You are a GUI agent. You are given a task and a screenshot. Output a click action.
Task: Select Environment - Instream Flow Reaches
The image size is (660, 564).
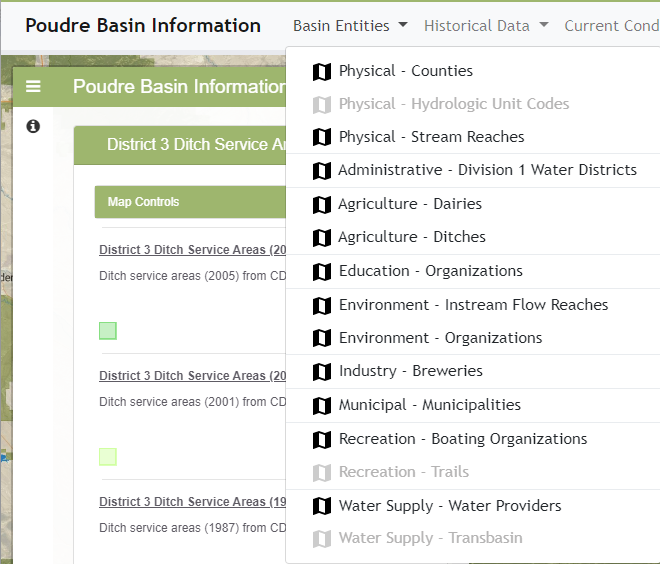pyautogui.click(x=473, y=305)
